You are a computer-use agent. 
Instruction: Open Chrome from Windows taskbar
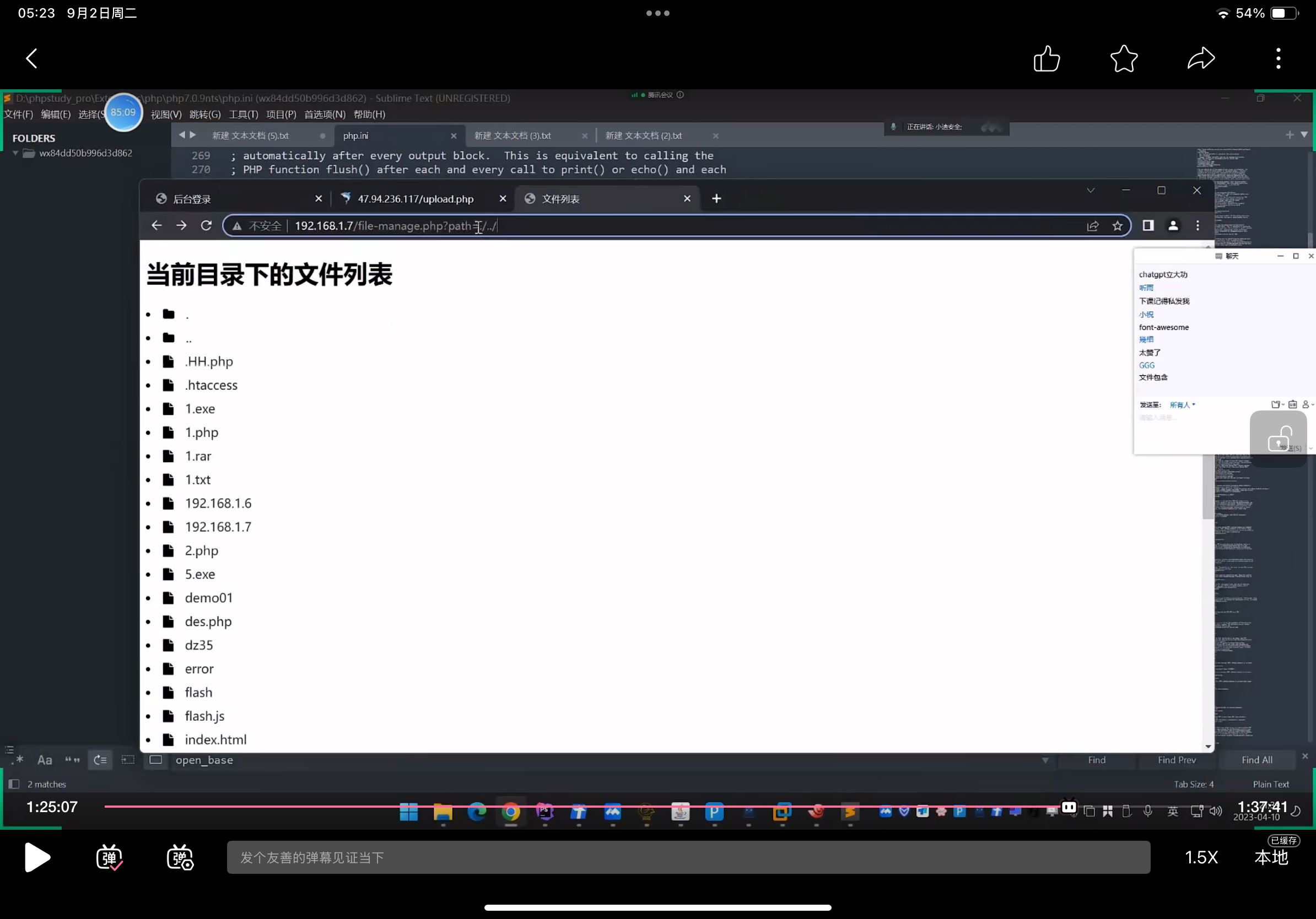[511, 812]
